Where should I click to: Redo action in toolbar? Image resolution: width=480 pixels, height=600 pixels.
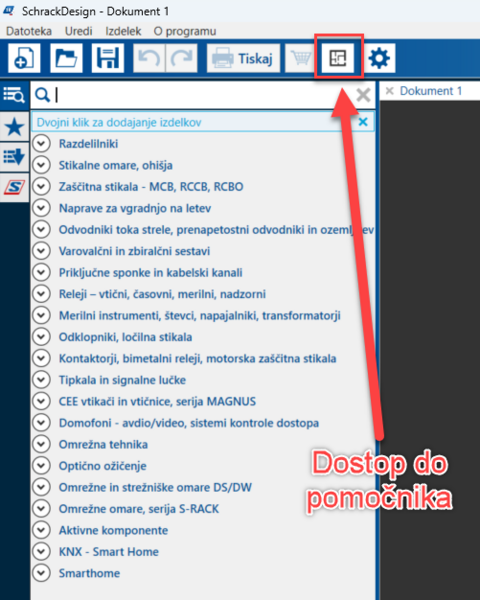[181, 58]
